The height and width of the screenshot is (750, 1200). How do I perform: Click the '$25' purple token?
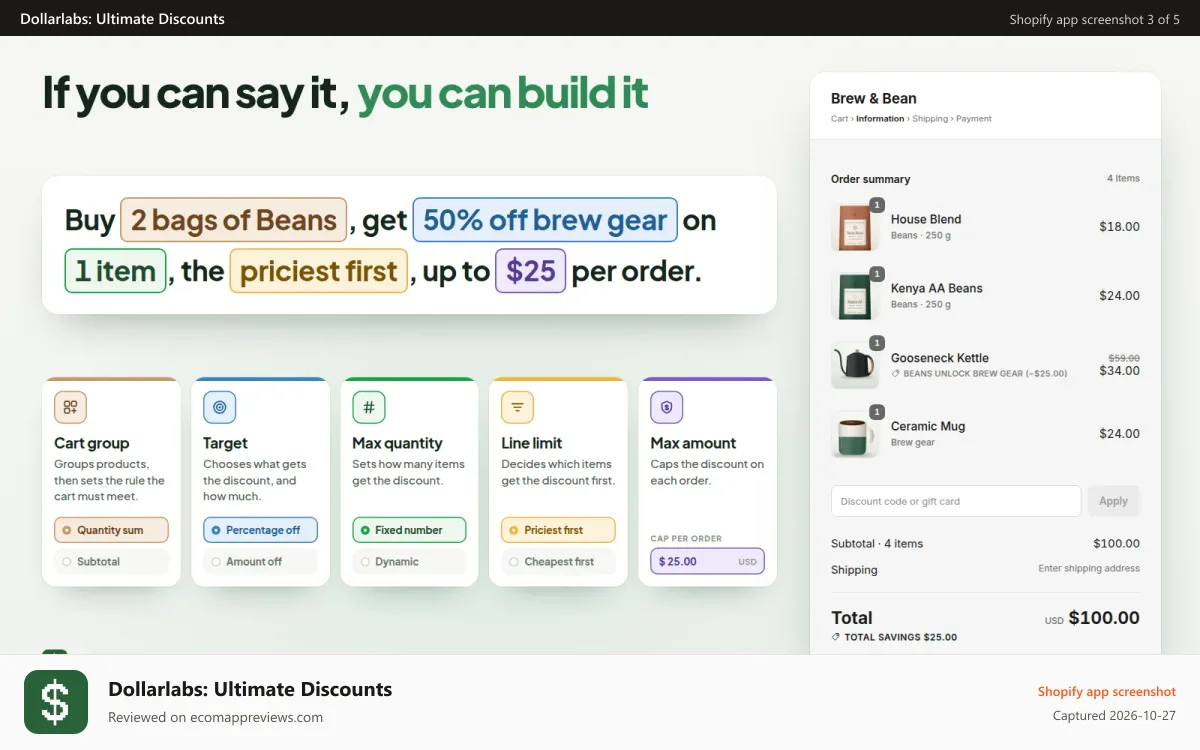click(x=531, y=271)
